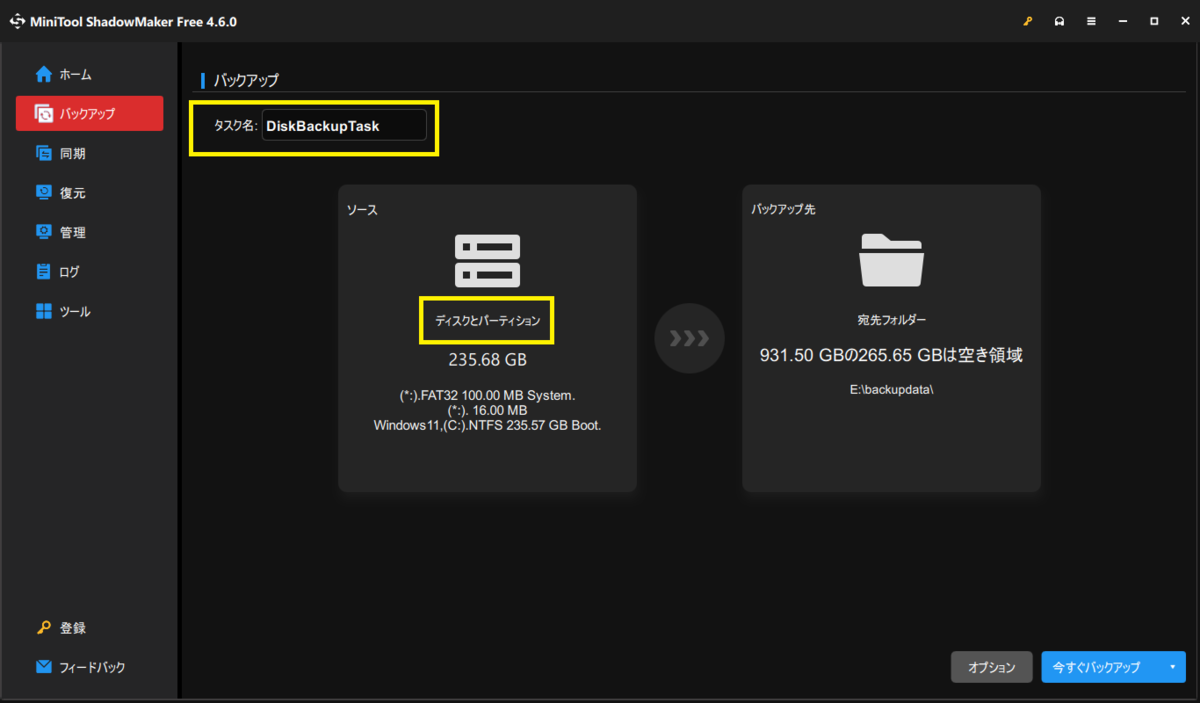Viewport: 1200px width, 703px height.
Task: Click the 今すぐバックアップ button
Action: pos(1099,667)
